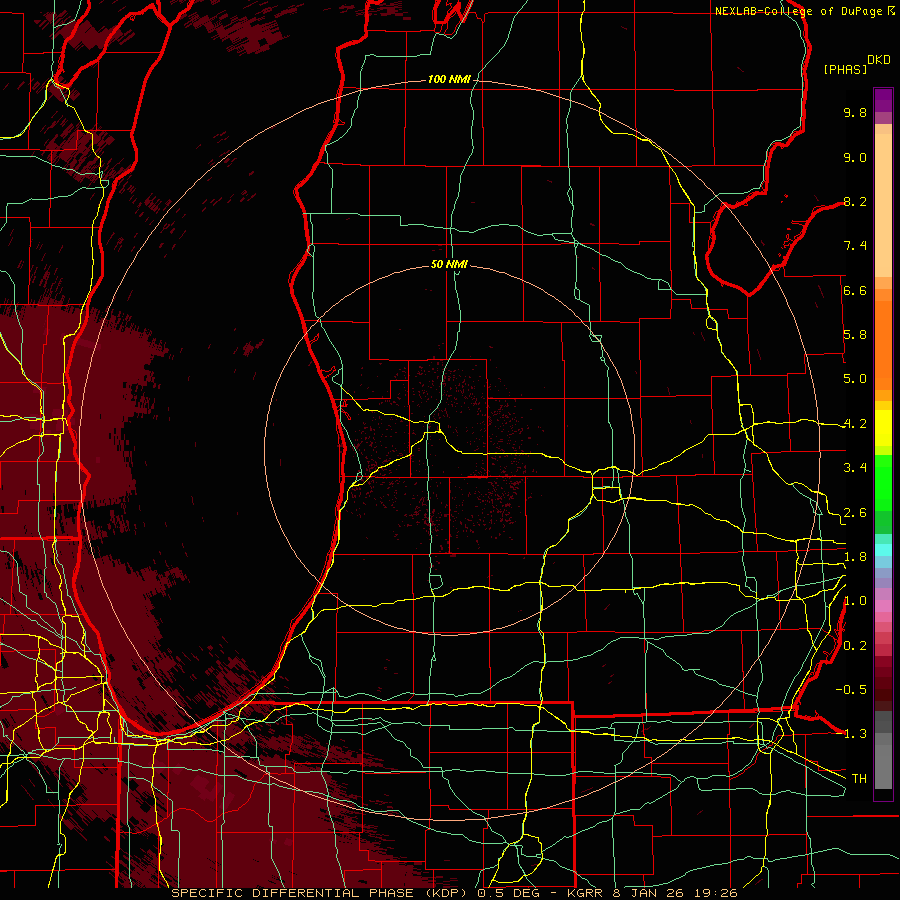Click the 1.8 scale value

pos(855,557)
